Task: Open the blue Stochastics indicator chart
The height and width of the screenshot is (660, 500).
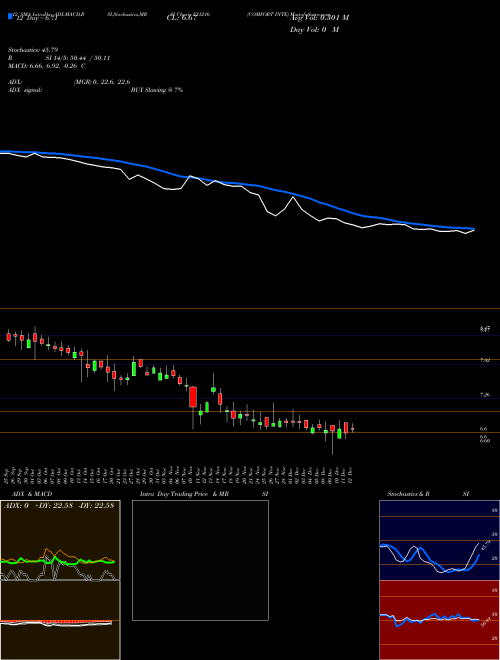Action: (x=439, y=540)
